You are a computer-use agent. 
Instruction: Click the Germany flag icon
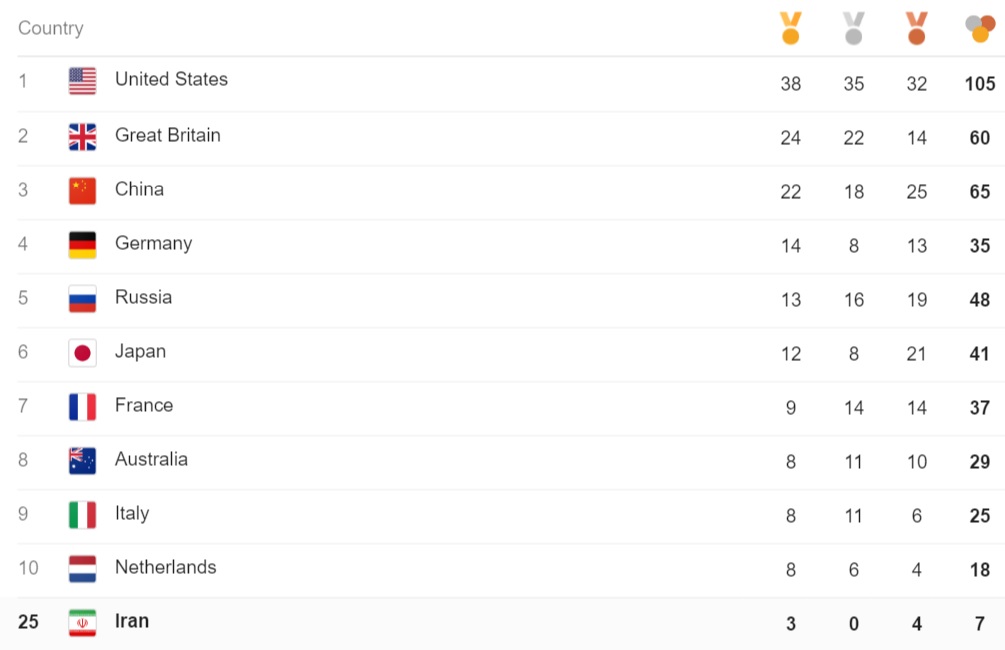(82, 244)
